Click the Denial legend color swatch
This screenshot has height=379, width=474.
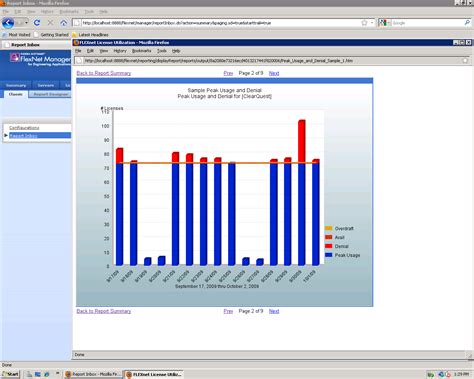329,246
